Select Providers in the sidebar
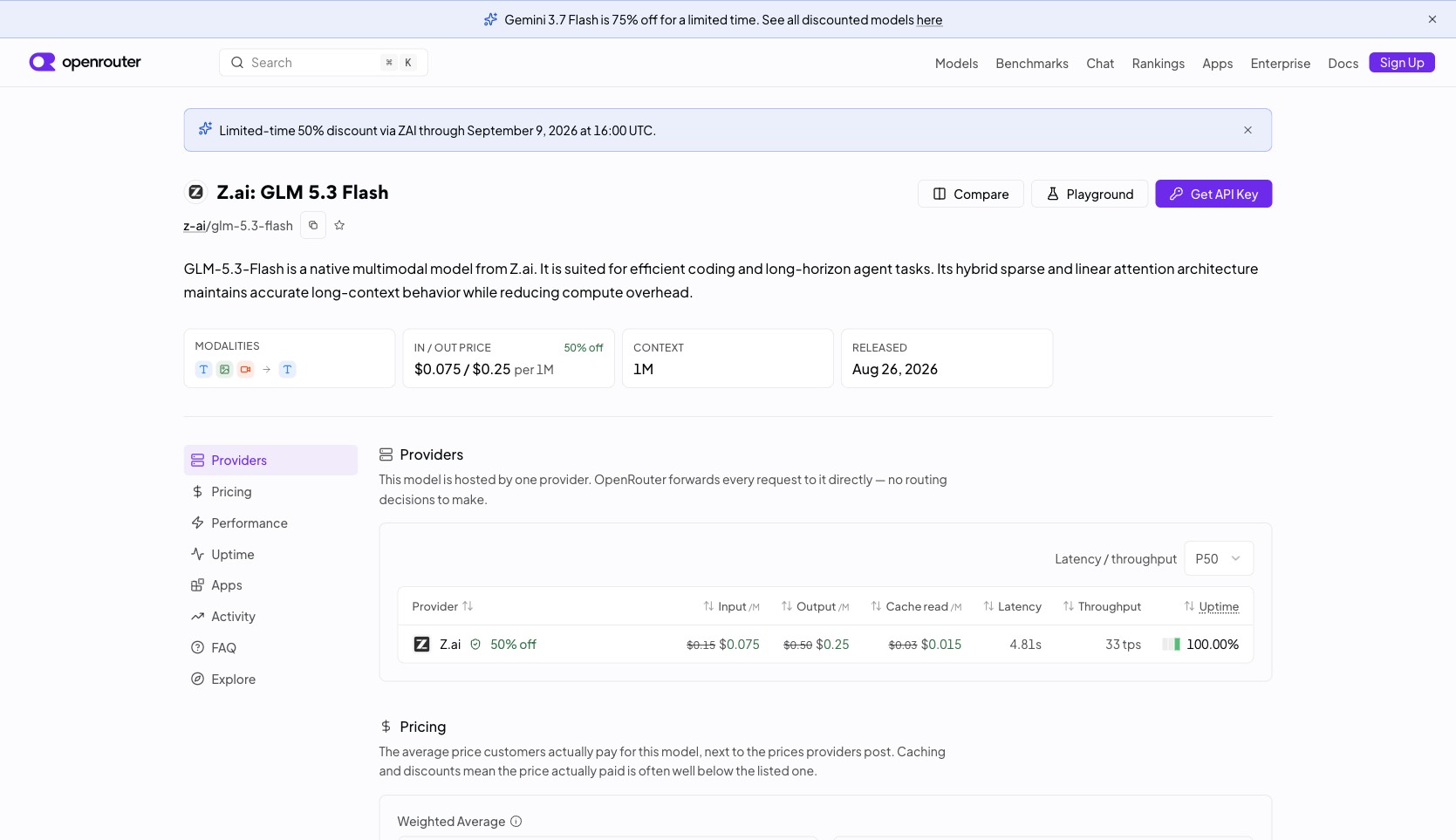 pos(270,460)
